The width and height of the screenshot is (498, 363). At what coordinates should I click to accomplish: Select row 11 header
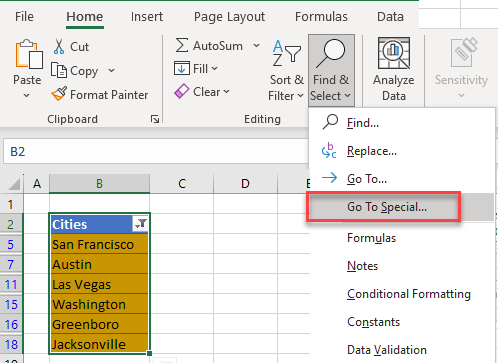click(x=11, y=284)
